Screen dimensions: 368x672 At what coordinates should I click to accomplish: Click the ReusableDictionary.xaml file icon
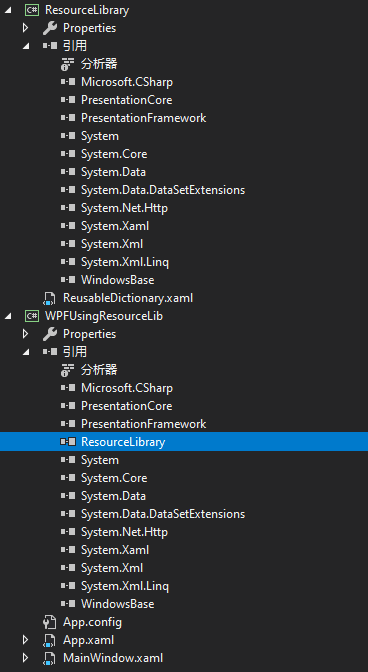50,298
